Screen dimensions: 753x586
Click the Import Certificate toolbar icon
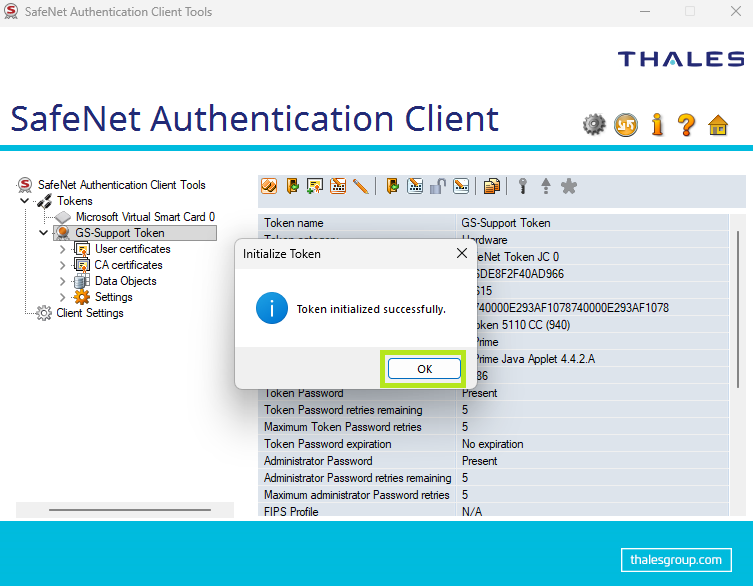coord(315,186)
